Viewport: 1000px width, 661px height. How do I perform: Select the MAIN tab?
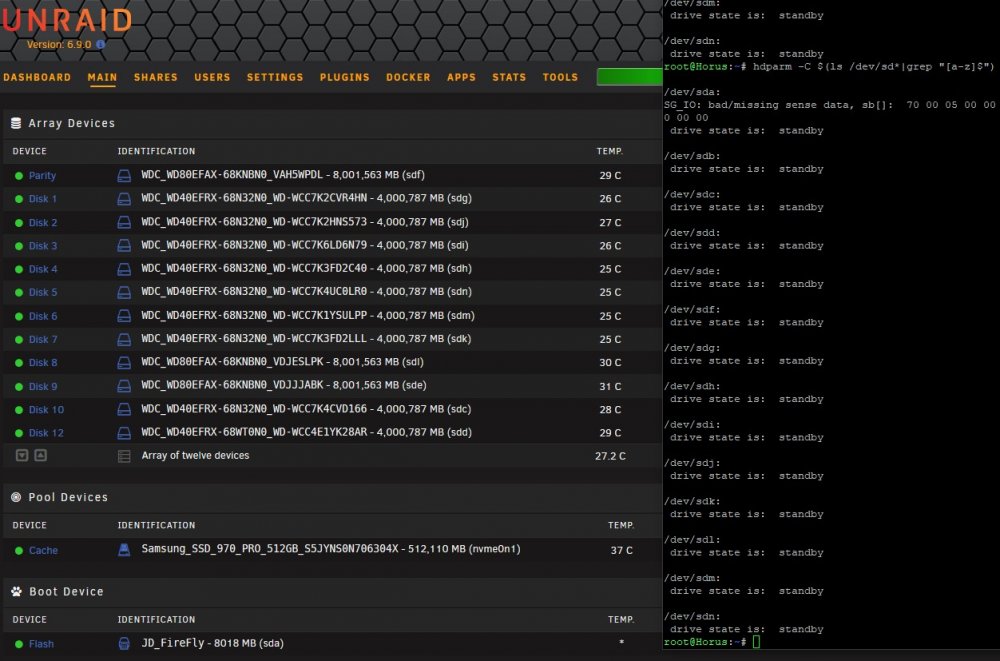point(102,77)
